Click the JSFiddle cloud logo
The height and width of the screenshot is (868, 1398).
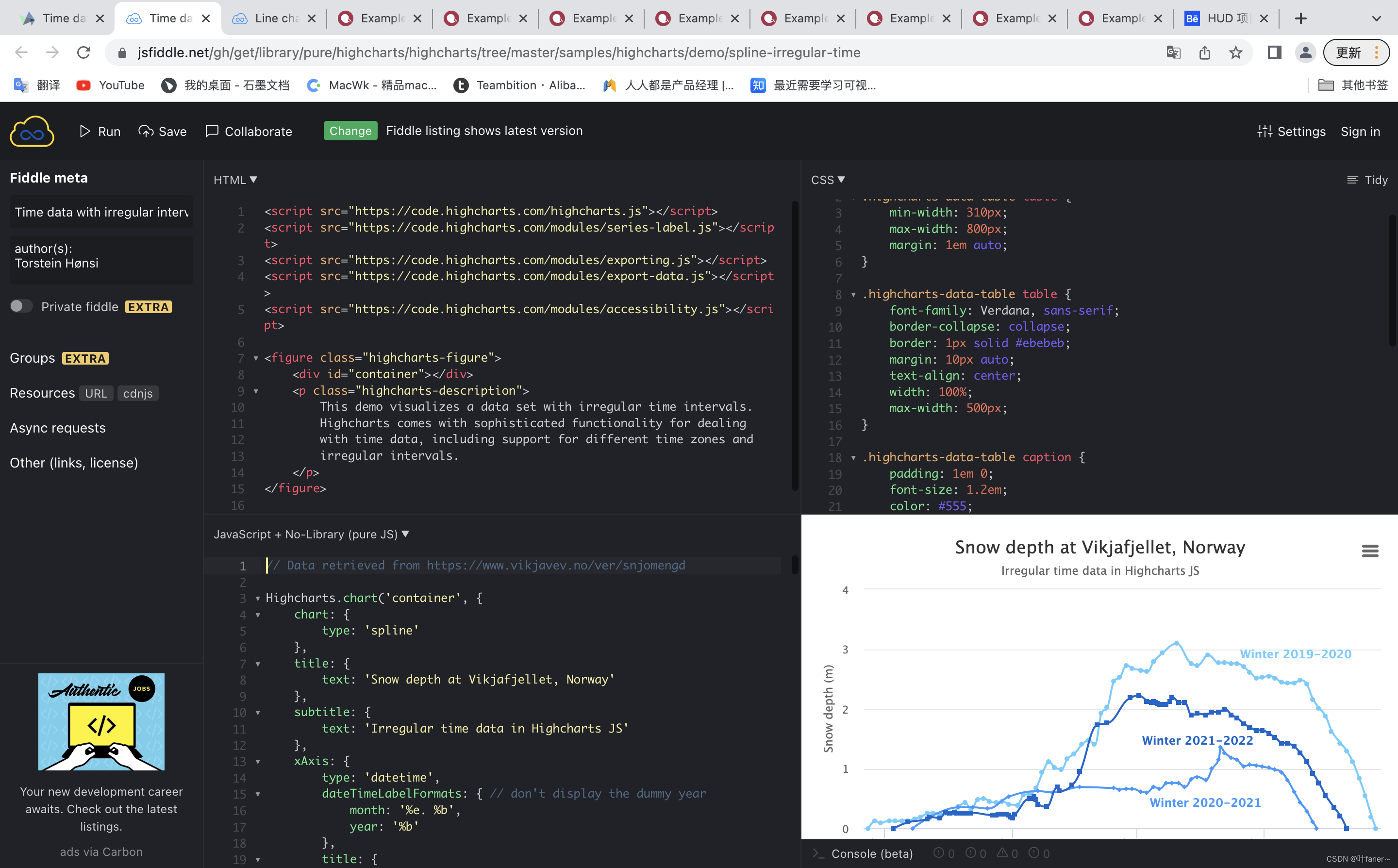coord(32,132)
